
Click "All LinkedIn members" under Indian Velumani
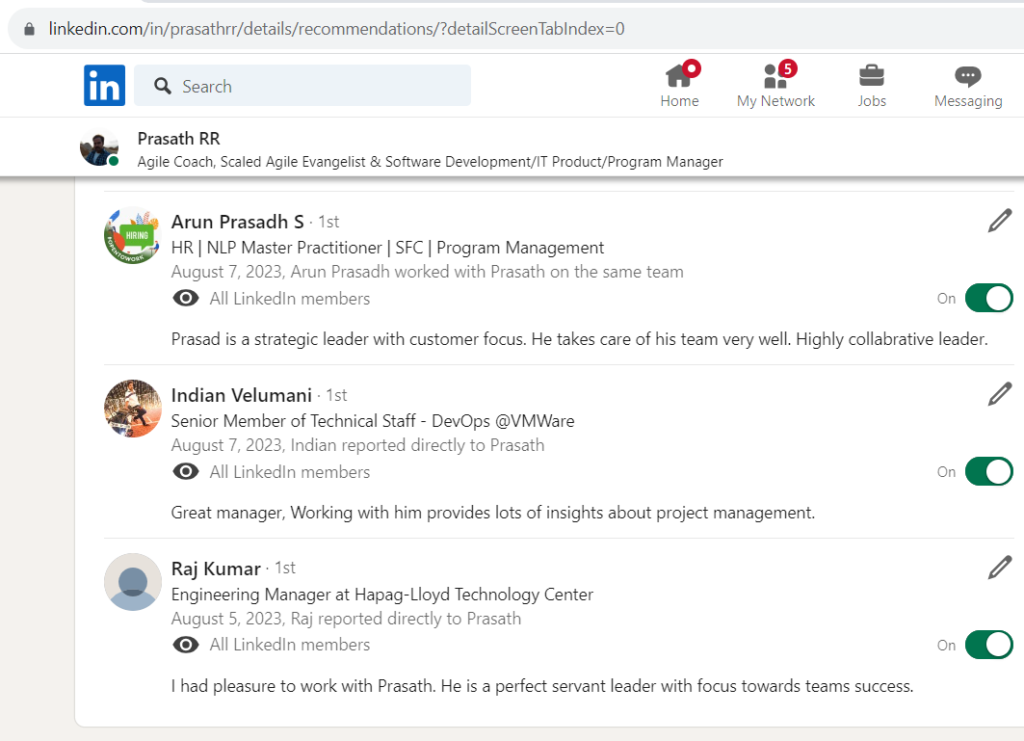tap(290, 471)
